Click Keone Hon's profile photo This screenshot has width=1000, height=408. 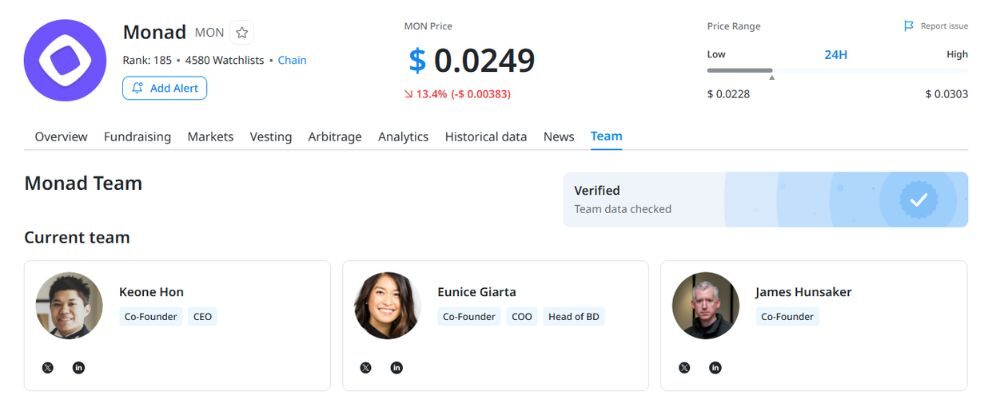[69, 305]
